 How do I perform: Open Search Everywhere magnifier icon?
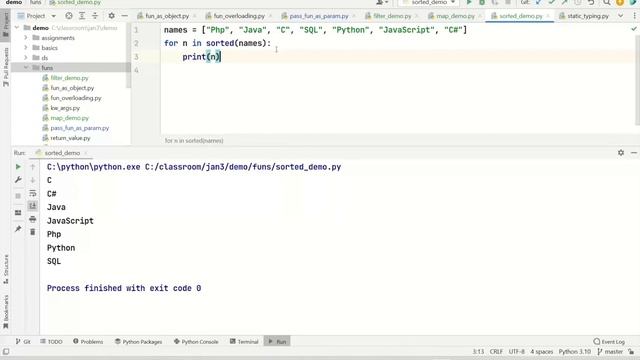click(607, 2)
